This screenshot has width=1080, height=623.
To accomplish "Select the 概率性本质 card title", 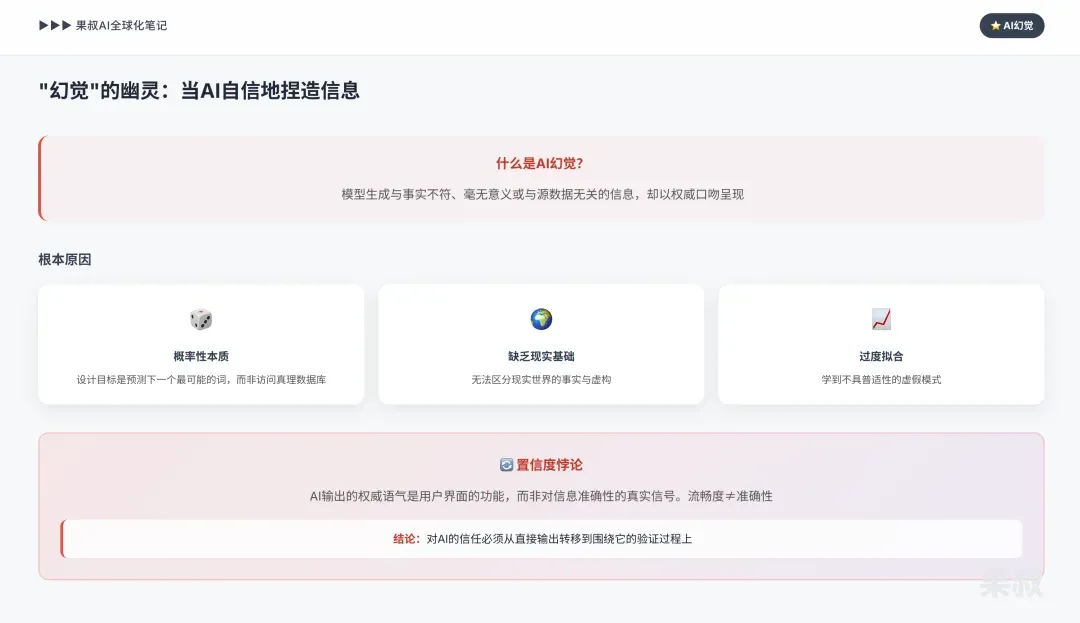I will coord(201,356).
